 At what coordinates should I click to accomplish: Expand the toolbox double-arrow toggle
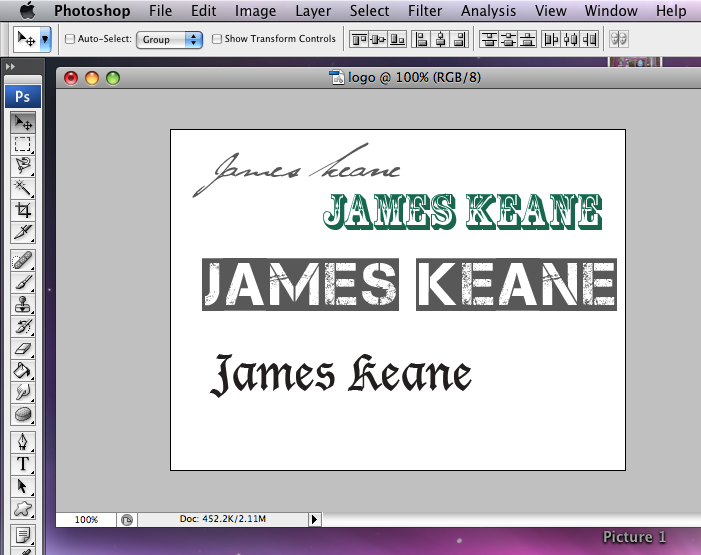click(10, 67)
